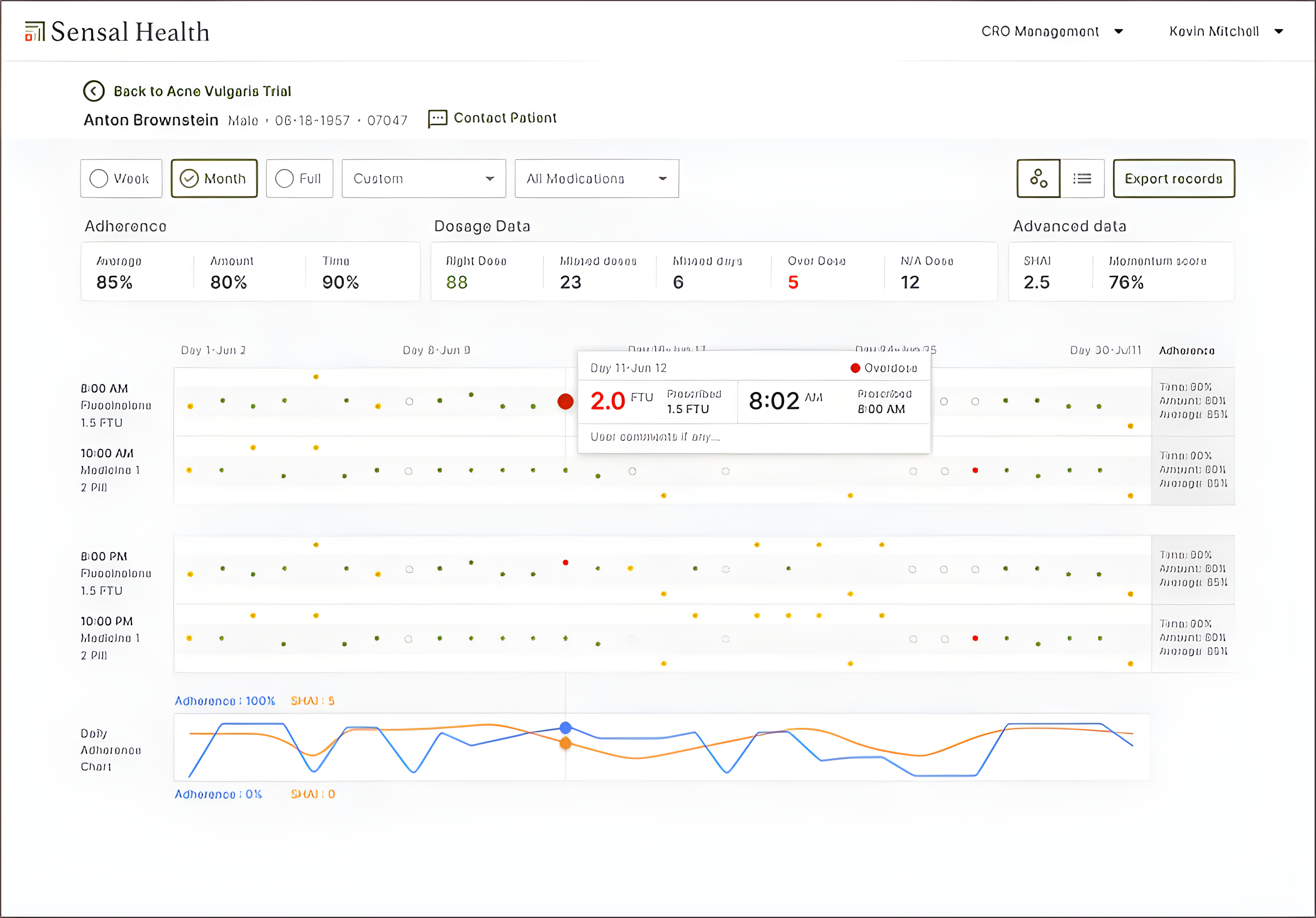Click the Day 30 date column label
1316x918 pixels.
[1106, 350]
